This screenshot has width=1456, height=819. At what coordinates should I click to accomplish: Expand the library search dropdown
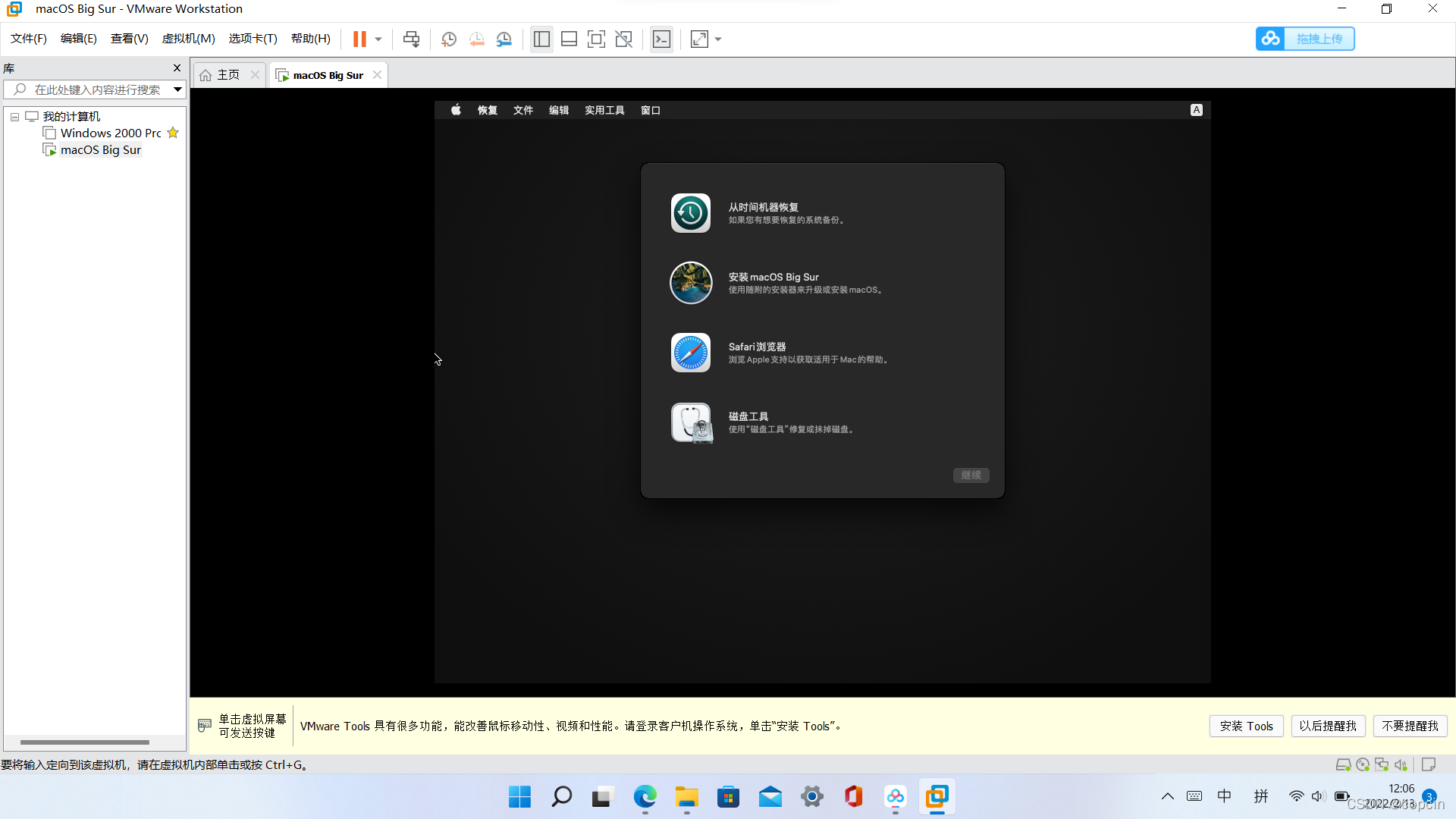coord(178,89)
